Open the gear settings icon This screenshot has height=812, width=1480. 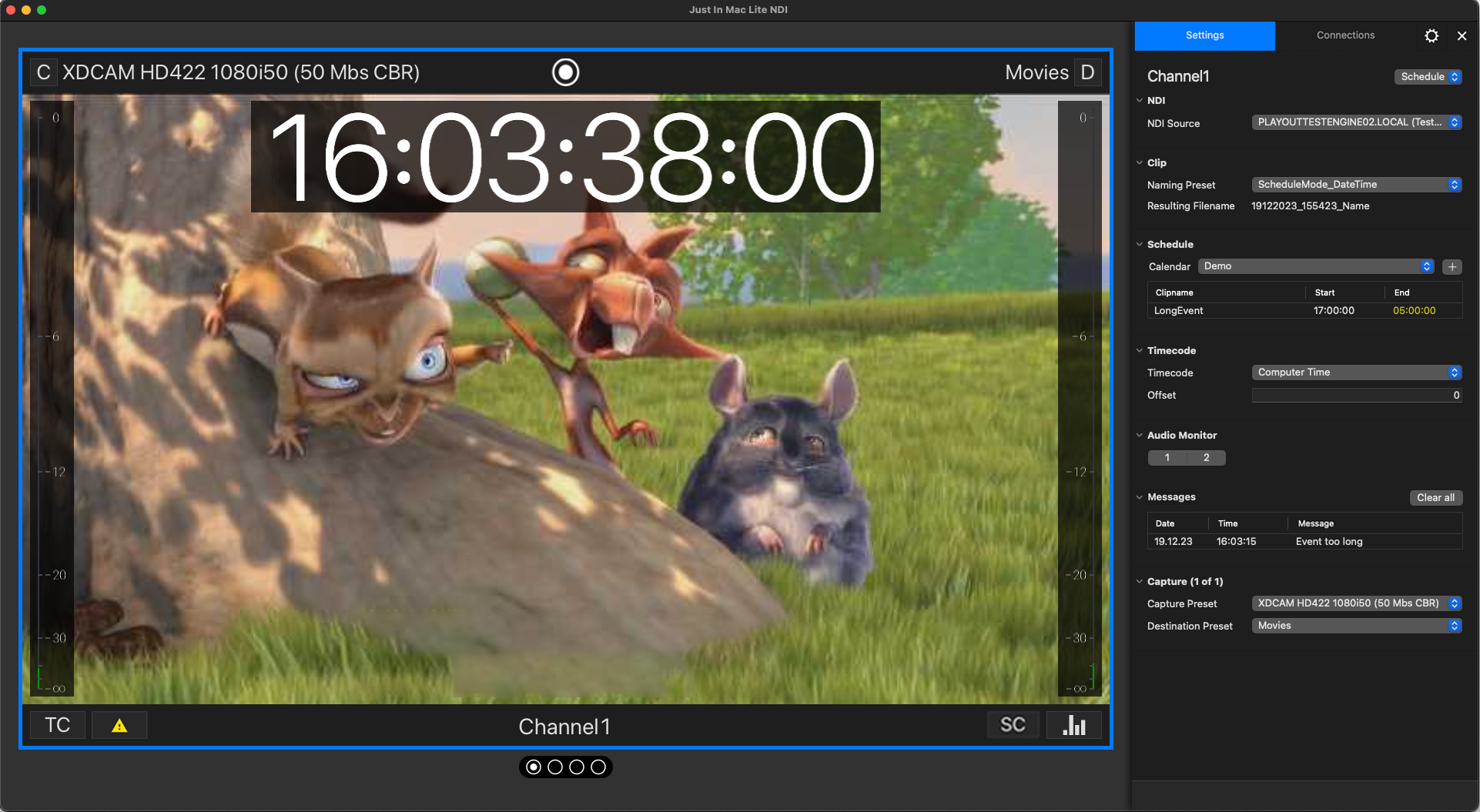point(1431,35)
